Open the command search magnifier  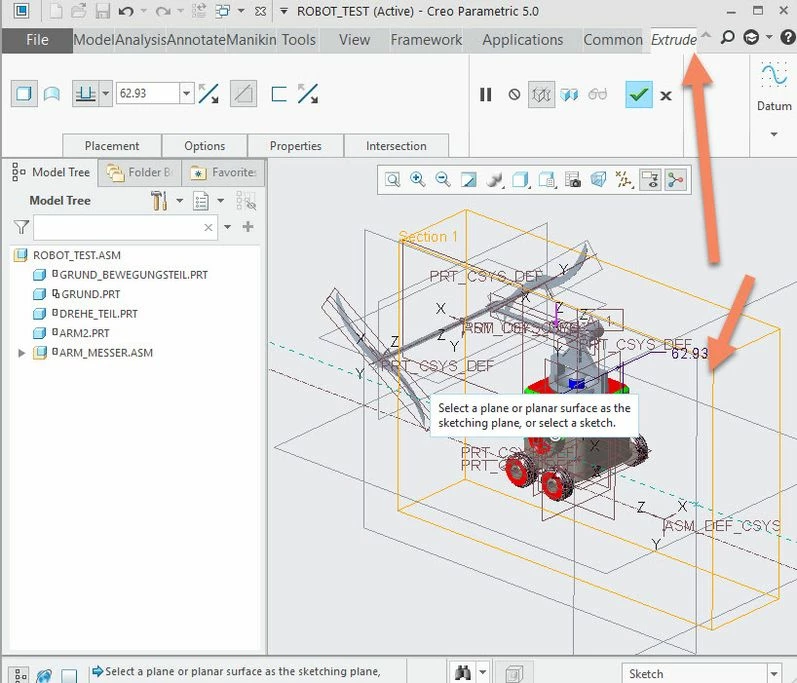click(x=727, y=38)
